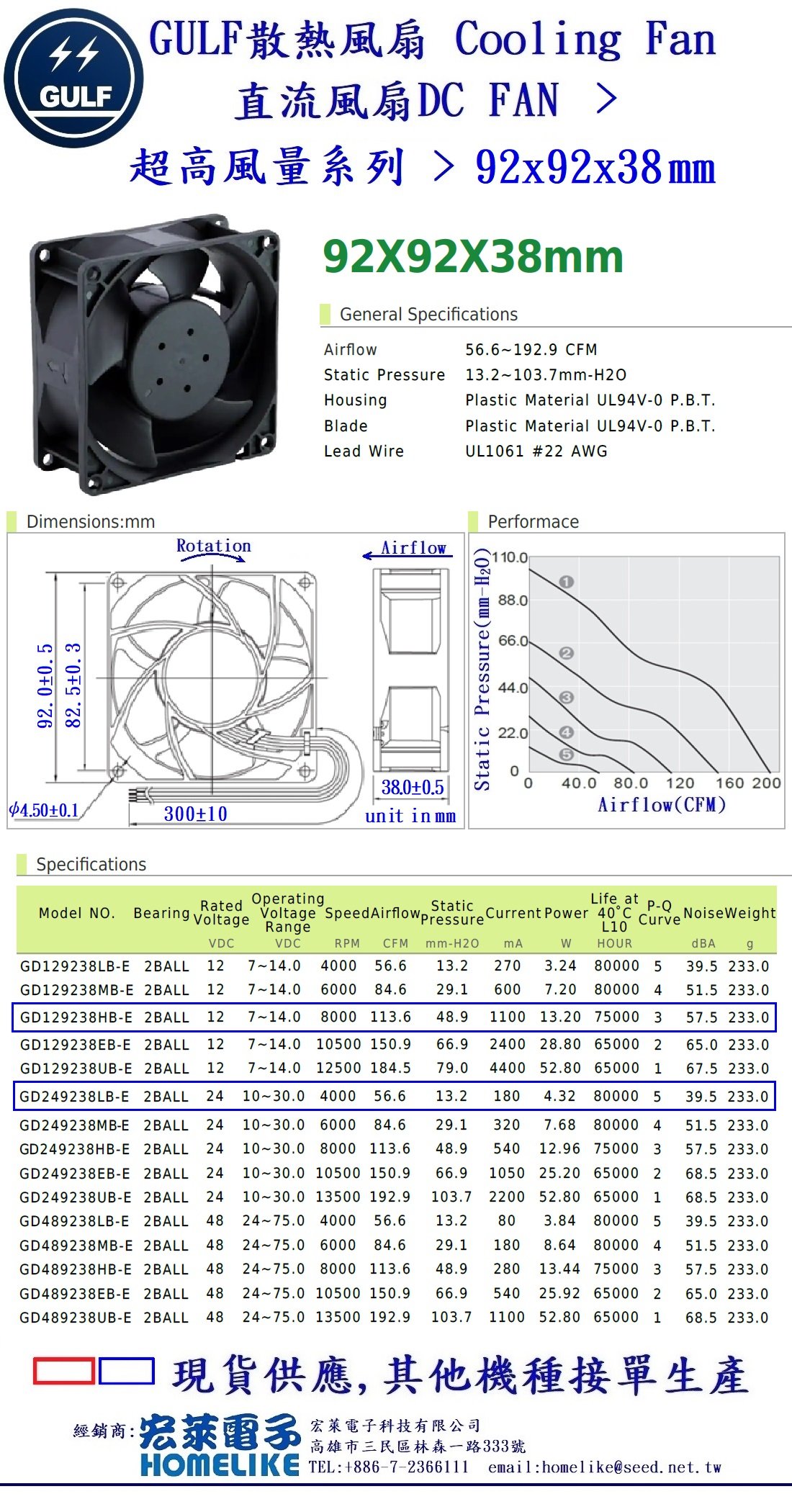Click the 82.5±0.3 dimension label

click(x=73, y=686)
